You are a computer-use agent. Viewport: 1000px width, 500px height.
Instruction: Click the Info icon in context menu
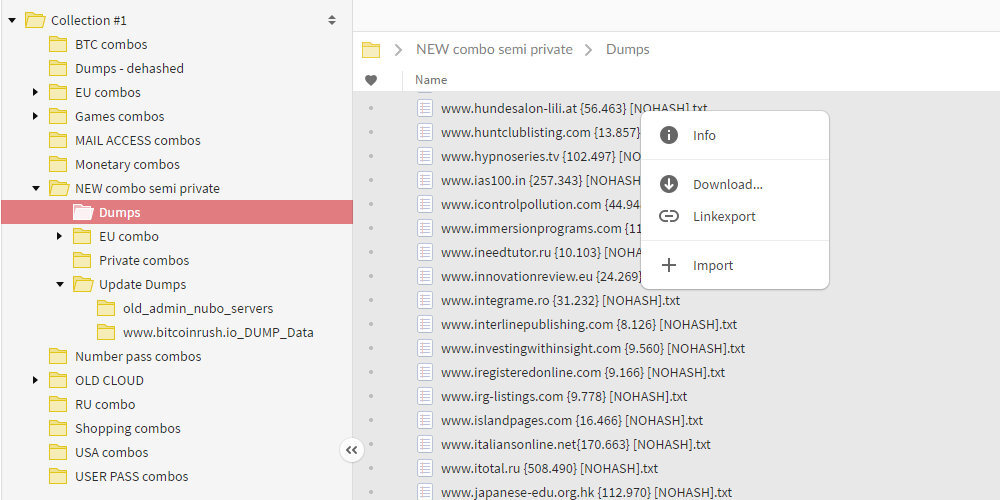669,135
